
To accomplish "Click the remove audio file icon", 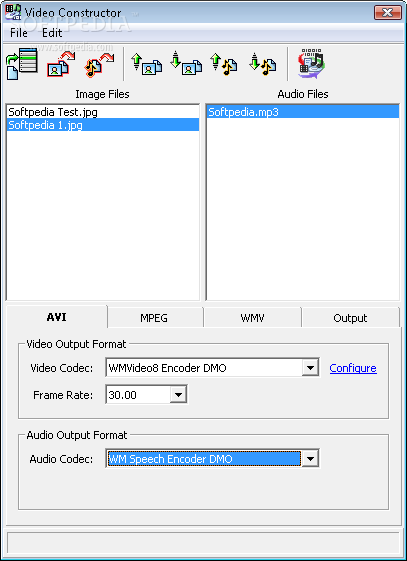I will (x=99, y=64).
